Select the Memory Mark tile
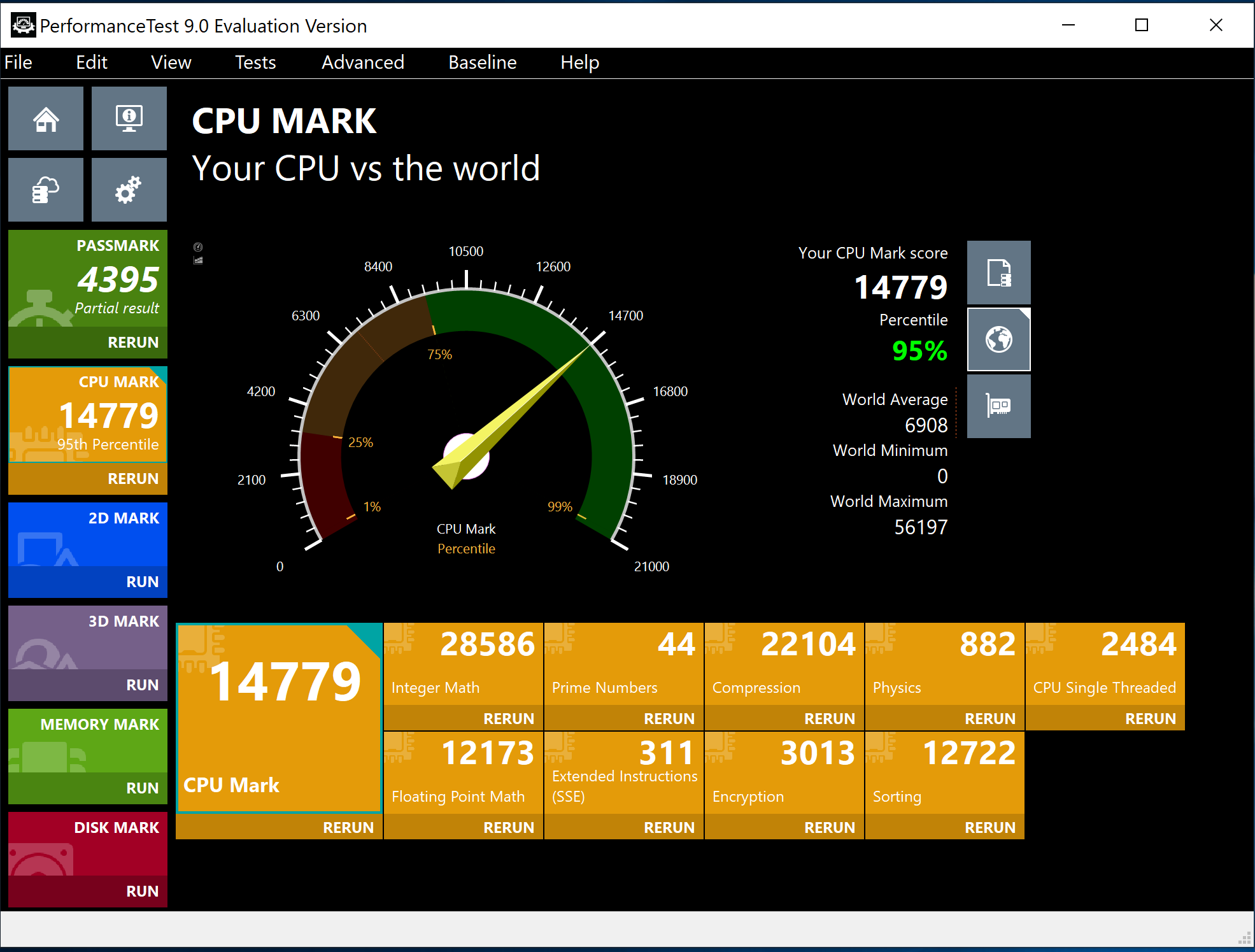Viewport: 1255px width, 952px height. (88, 742)
